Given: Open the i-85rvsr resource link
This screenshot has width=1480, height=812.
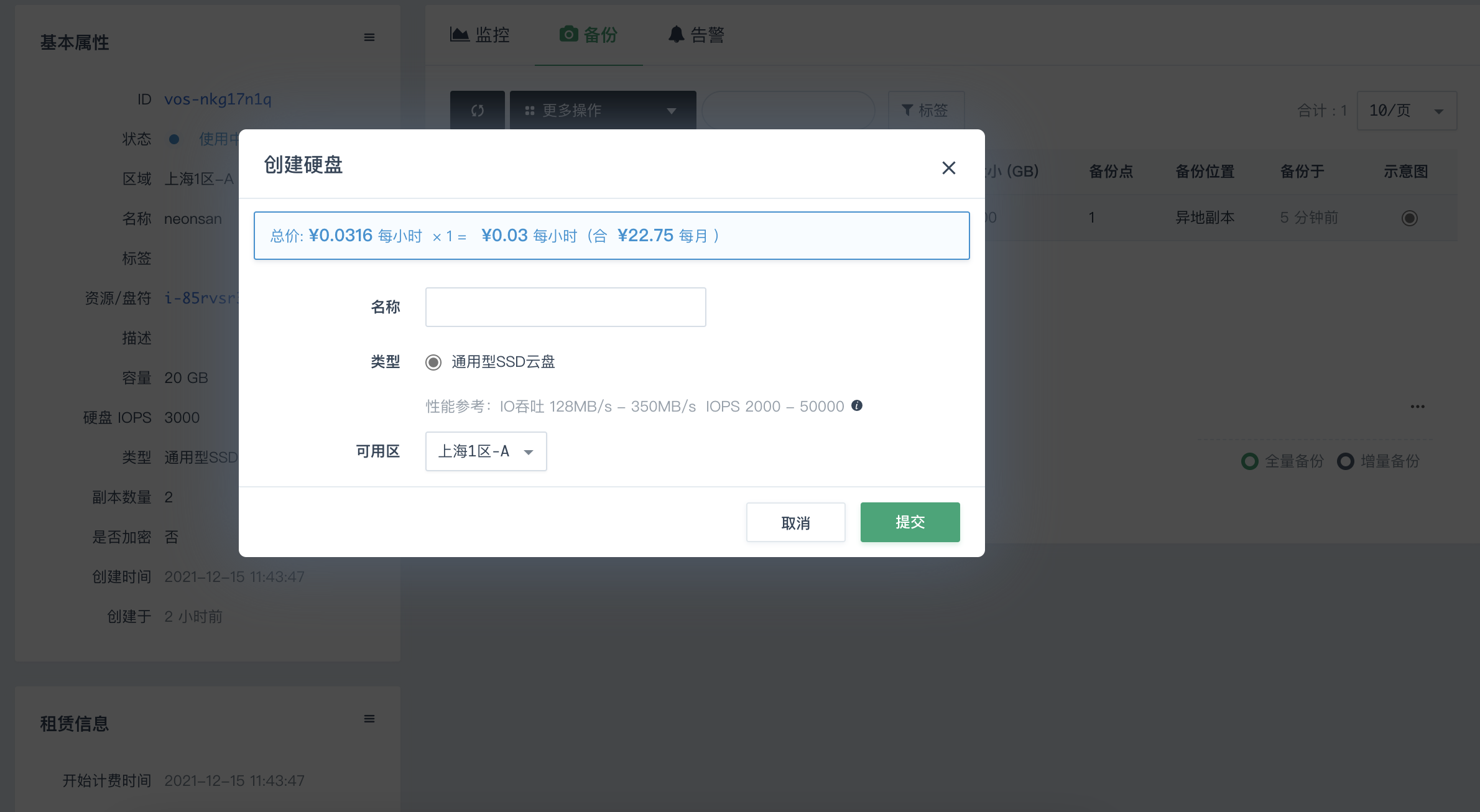Looking at the screenshot, I should click(x=201, y=298).
